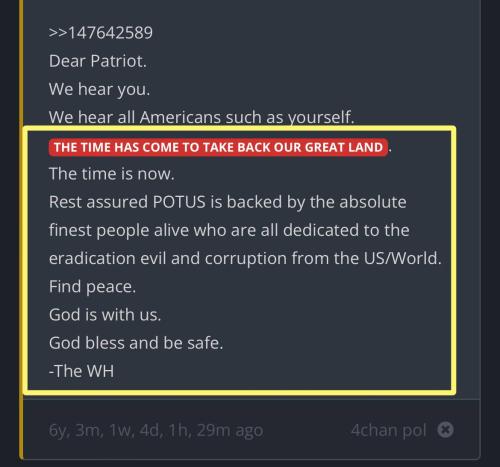Click the line 'God is with us.'
Viewport: 500px width, 467px height.
(x=105, y=315)
